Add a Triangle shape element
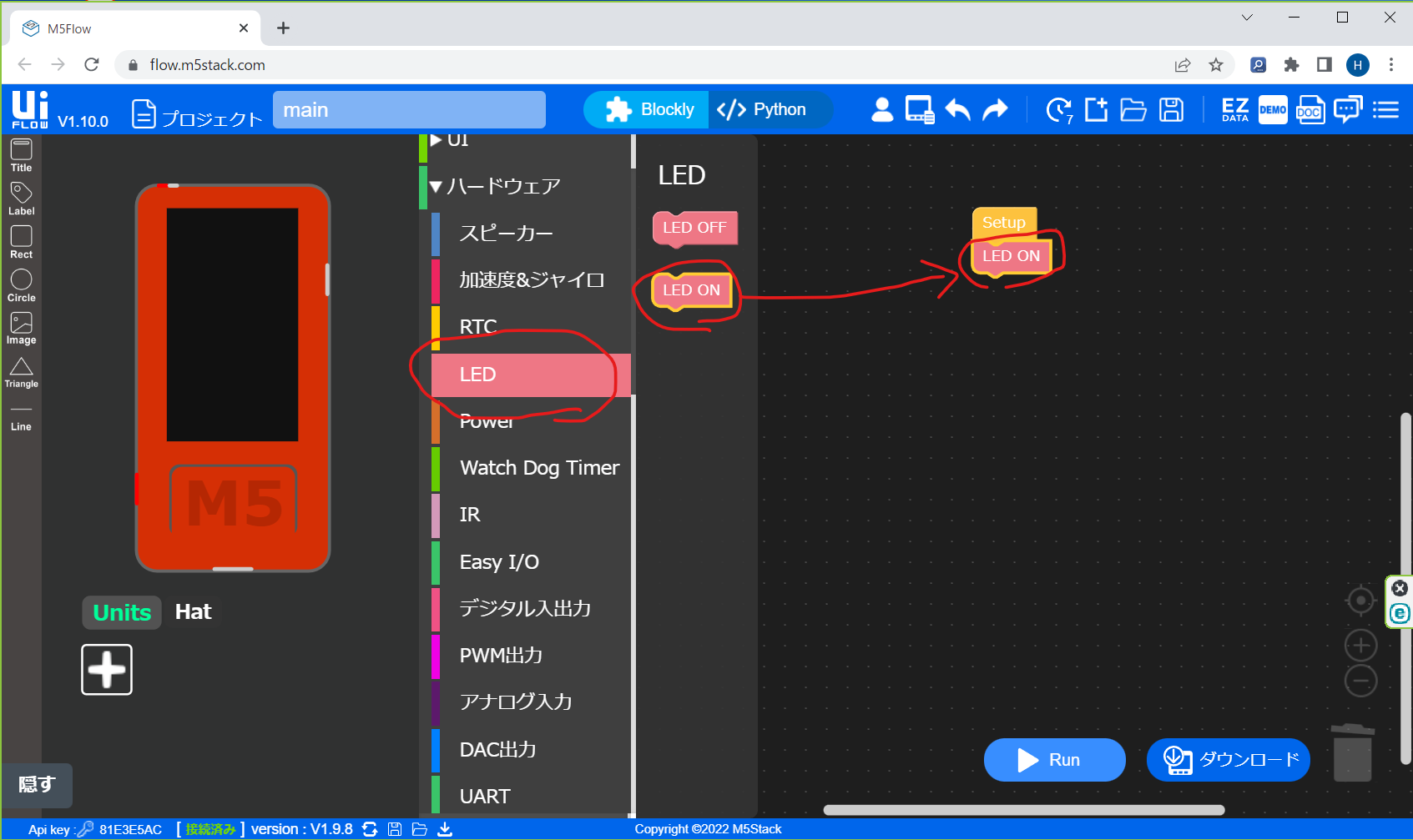The image size is (1413, 840). pos(21,372)
